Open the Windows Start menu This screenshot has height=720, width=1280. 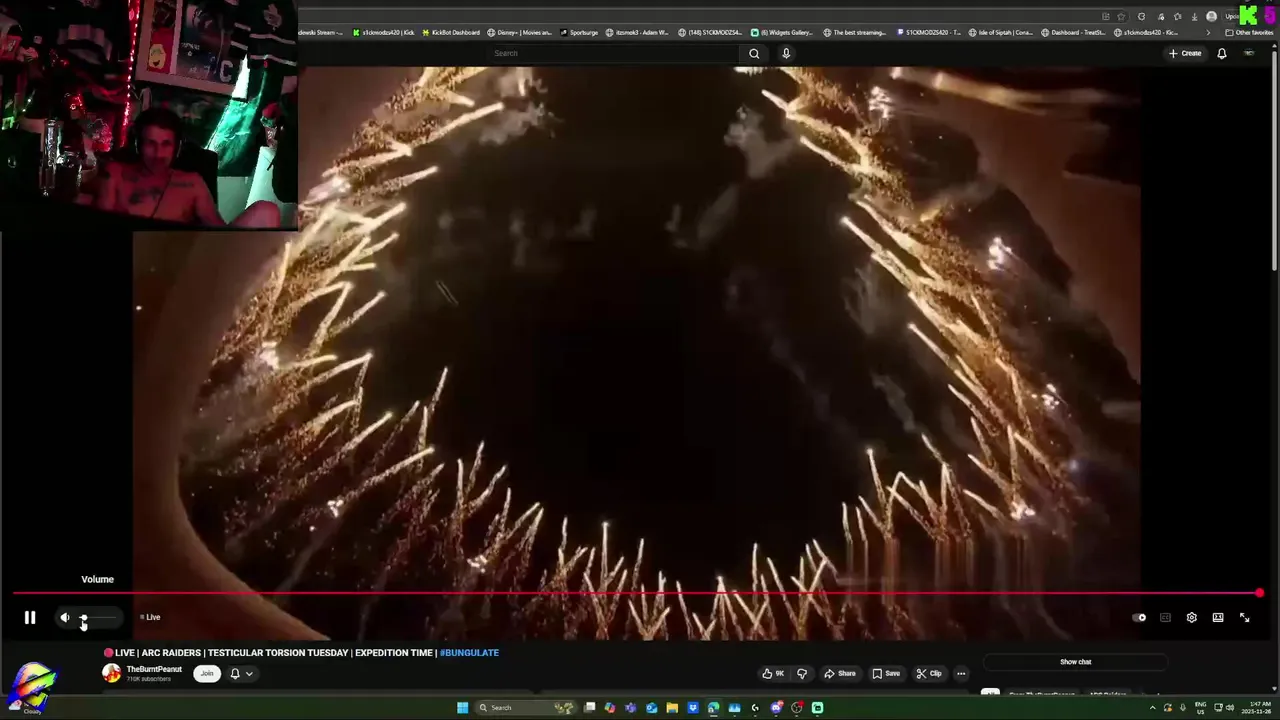[x=462, y=708]
